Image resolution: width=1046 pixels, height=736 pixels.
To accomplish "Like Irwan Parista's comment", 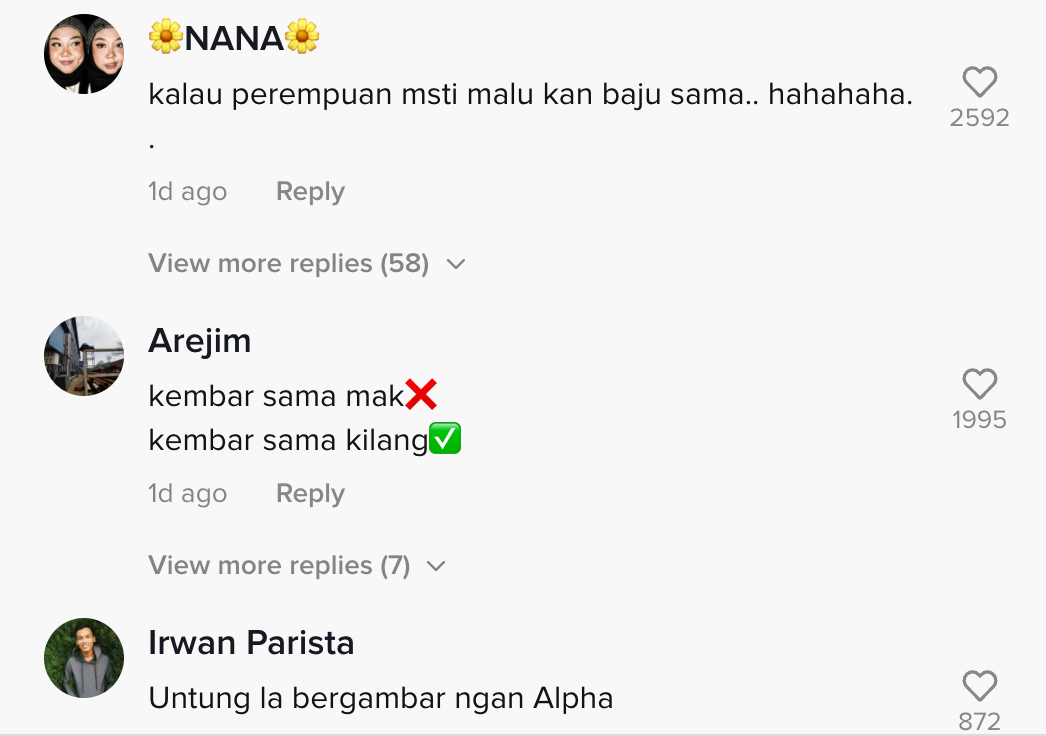I will click(x=979, y=686).
